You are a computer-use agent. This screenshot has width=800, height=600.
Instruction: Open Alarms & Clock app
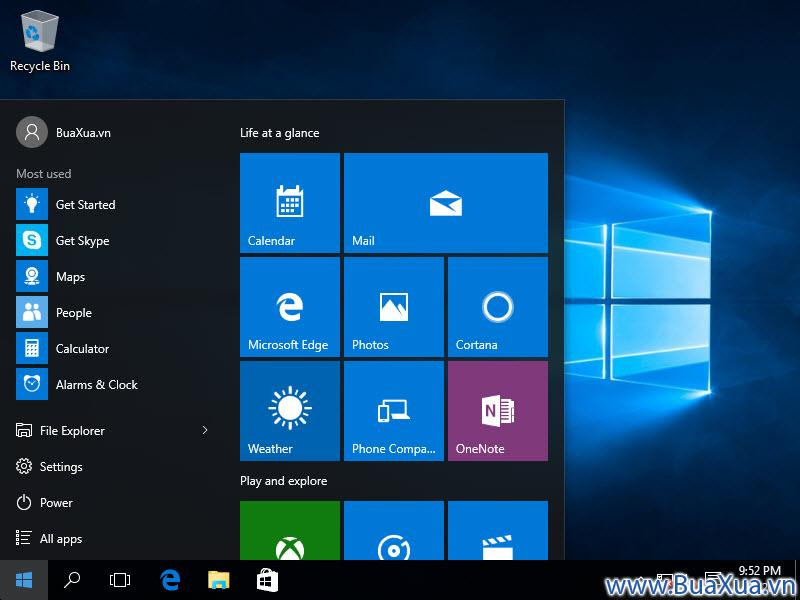click(x=96, y=385)
